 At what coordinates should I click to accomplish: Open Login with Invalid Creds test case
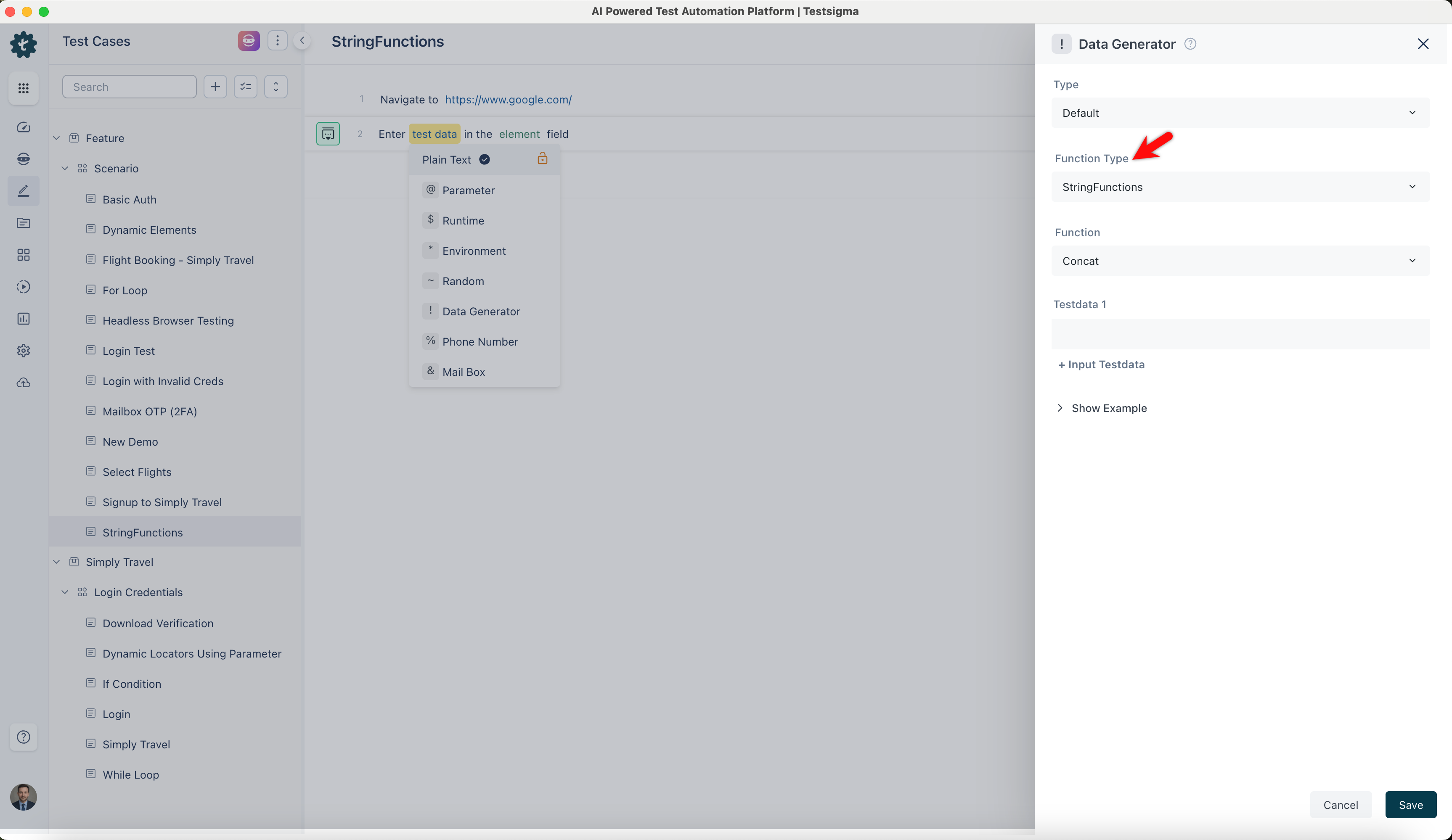[x=162, y=381]
